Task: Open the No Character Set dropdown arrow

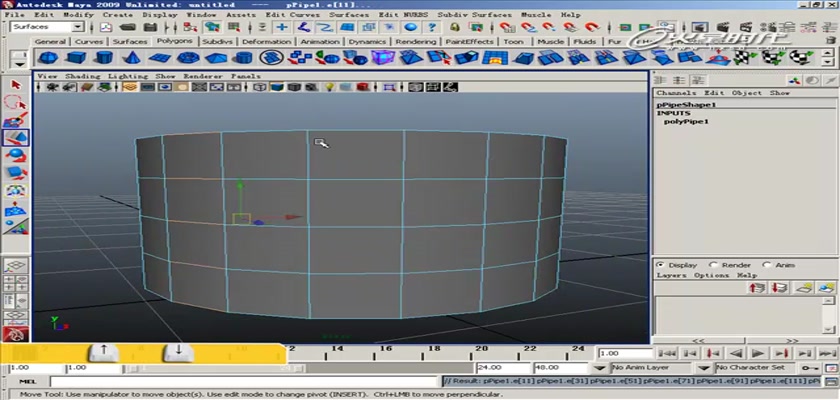Action: click(704, 368)
